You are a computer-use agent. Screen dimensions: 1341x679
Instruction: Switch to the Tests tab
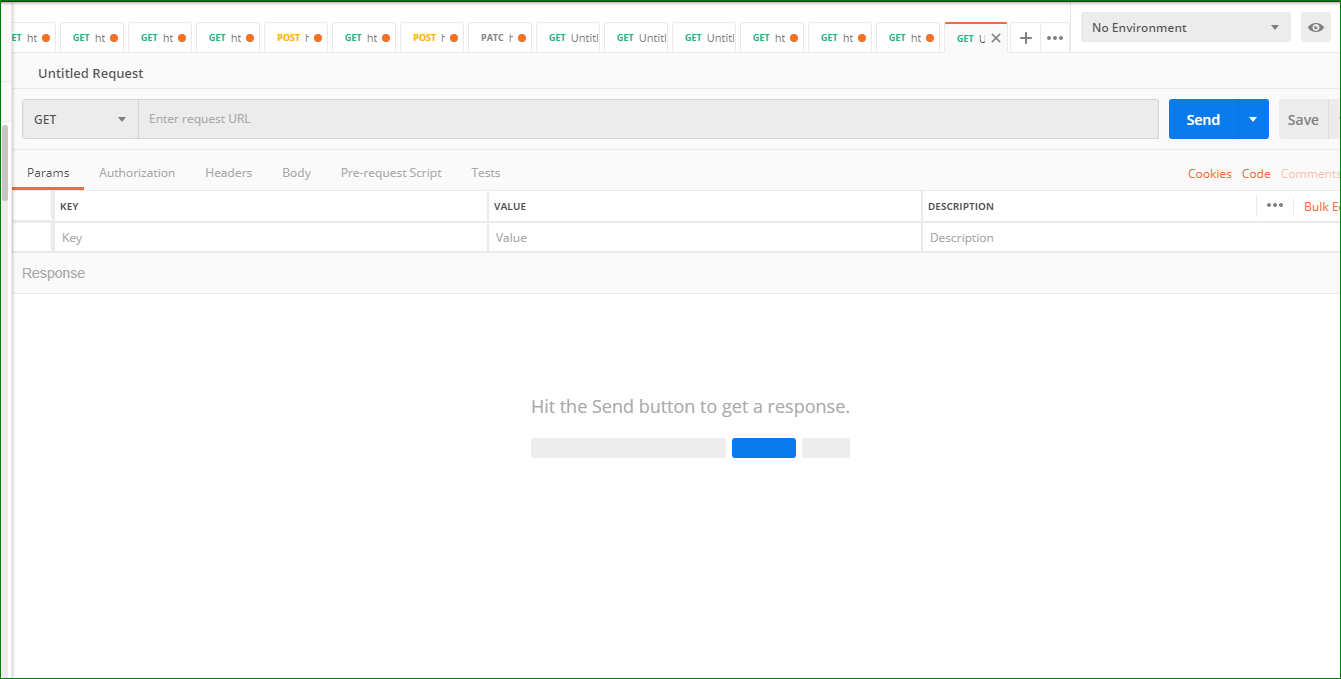tap(485, 172)
